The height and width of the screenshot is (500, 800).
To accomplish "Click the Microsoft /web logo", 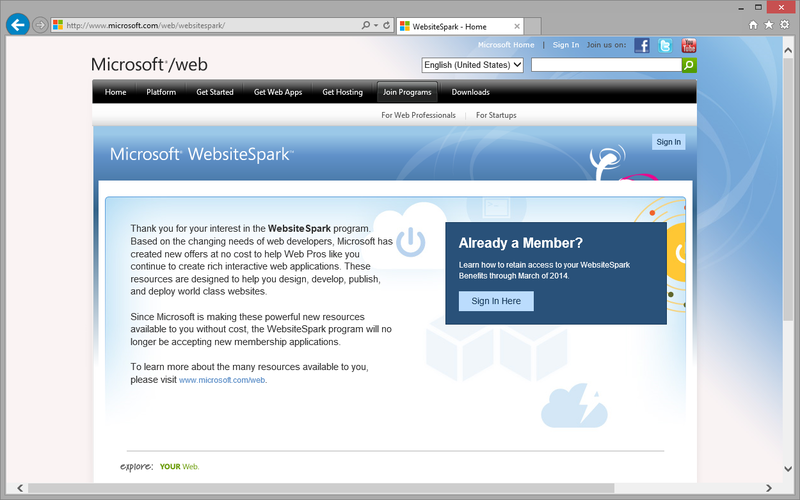I will 149,65.
